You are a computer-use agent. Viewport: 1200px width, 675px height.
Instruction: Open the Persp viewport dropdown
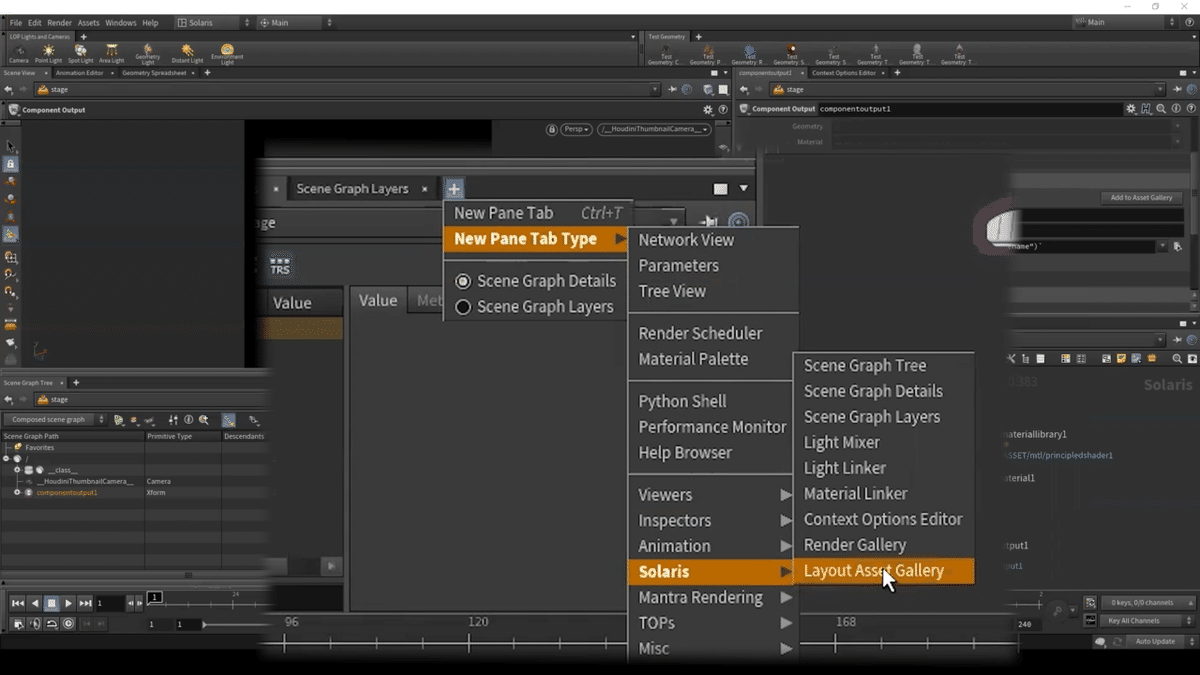pos(576,129)
